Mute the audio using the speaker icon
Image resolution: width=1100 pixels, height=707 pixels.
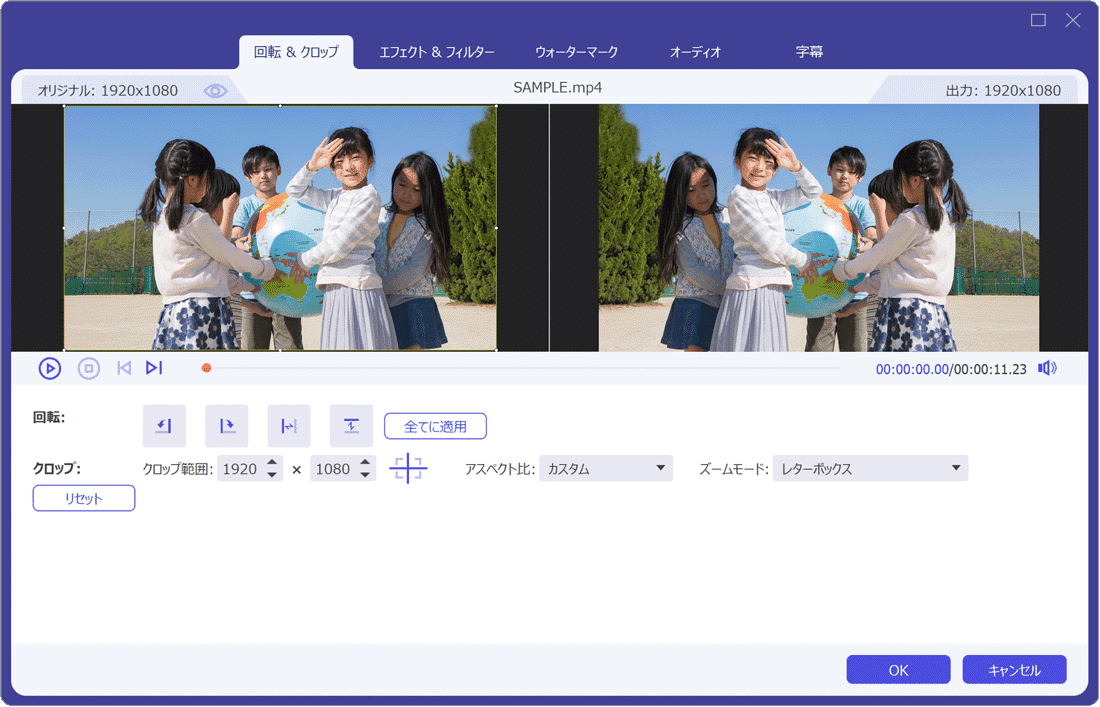[x=1047, y=368]
